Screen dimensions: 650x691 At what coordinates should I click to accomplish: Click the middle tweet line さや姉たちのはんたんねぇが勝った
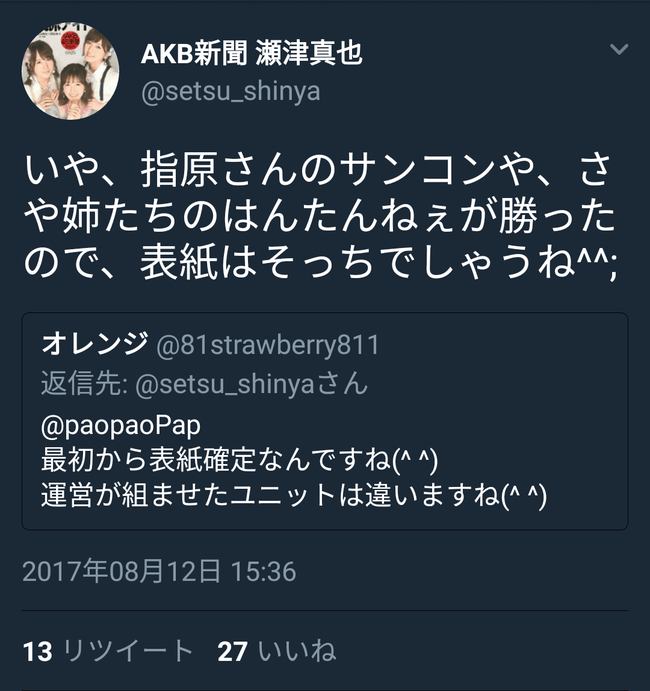click(x=319, y=217)
